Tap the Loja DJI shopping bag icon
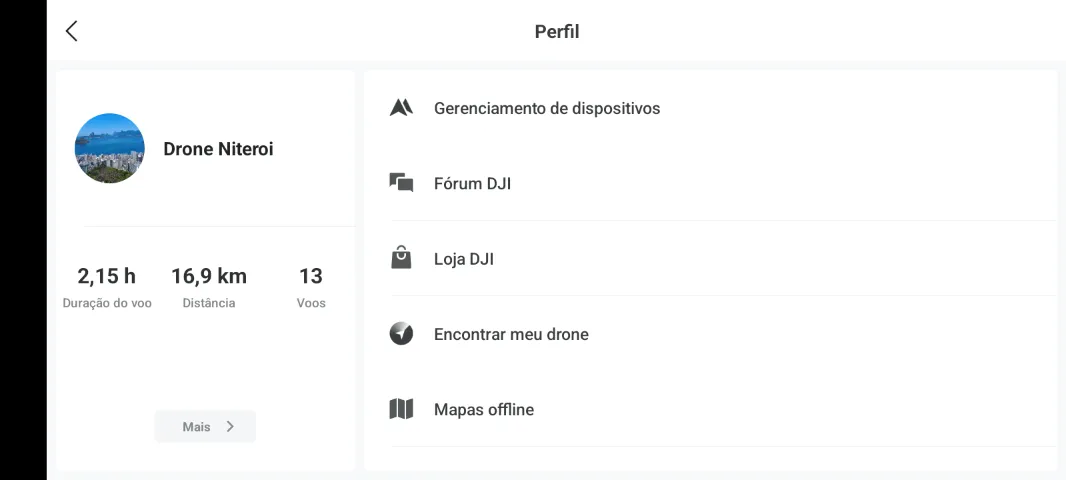This screenshot has height=480, width=1066. (401, 258)
